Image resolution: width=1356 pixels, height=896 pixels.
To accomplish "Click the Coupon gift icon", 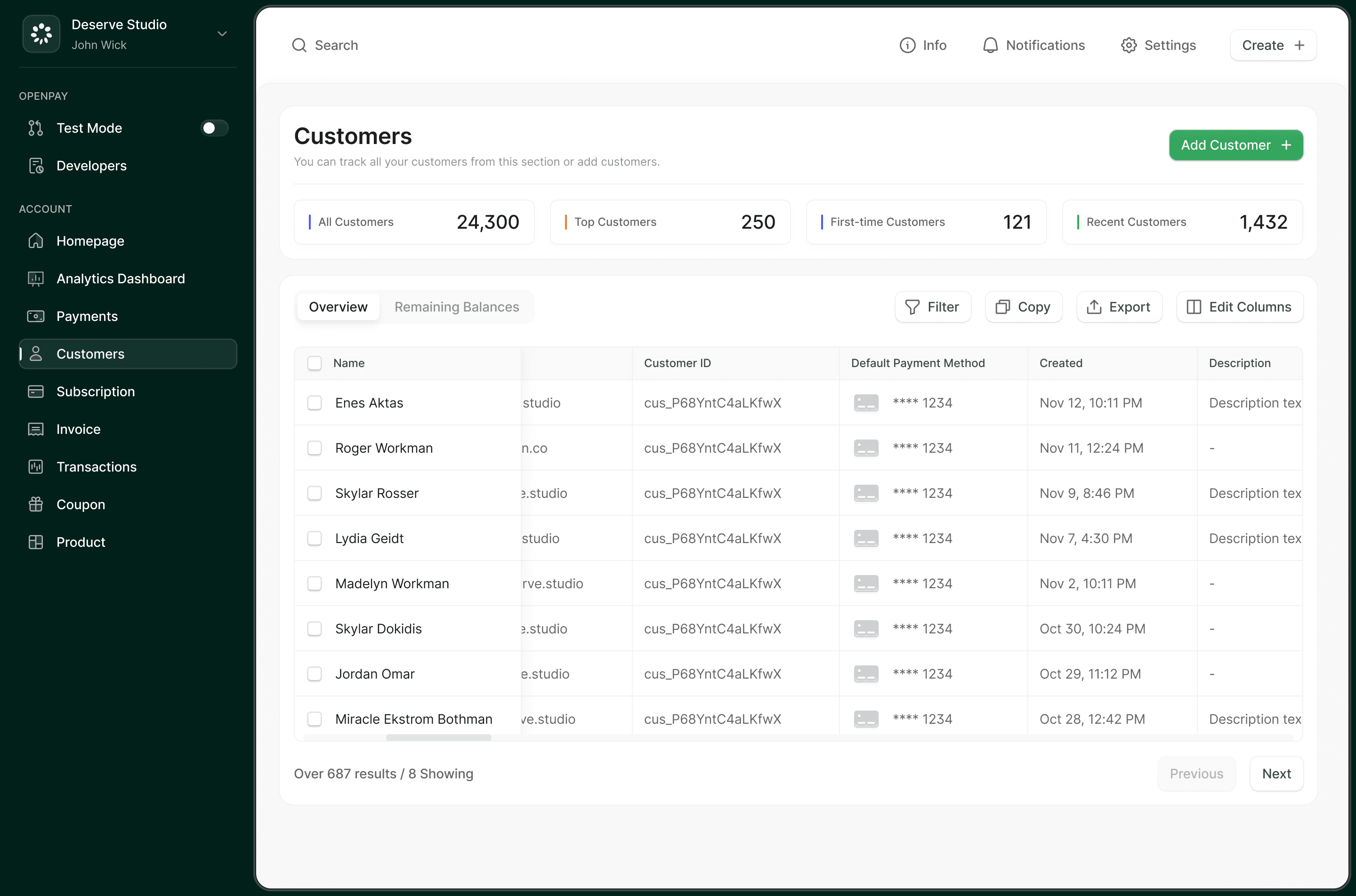I will pyautogui.click(x=36, y=504).
